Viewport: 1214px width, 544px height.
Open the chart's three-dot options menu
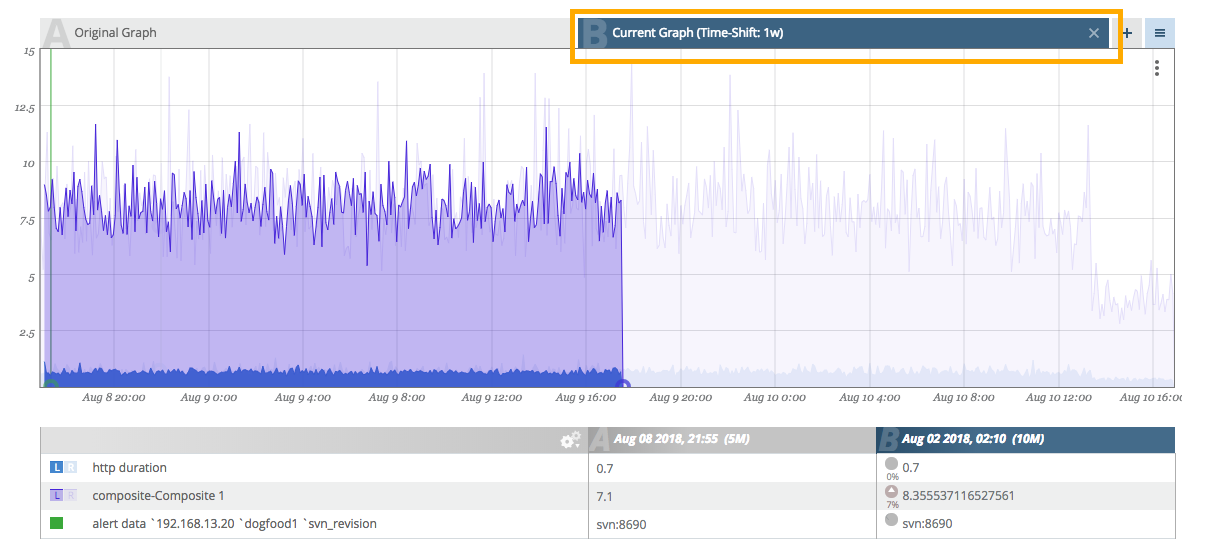click(1157, 68)
